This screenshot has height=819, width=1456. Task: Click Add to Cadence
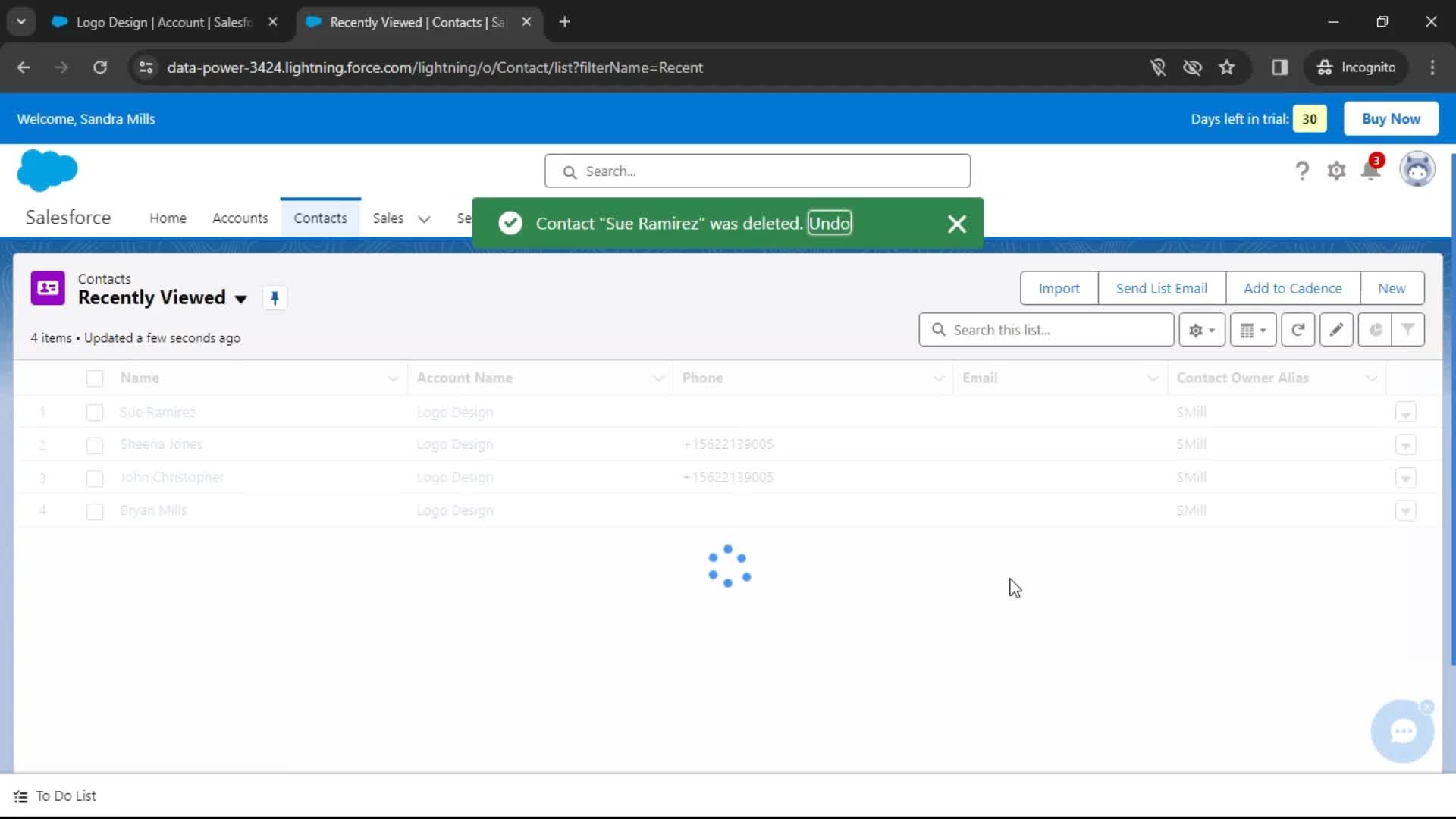tap(1292, 289)
